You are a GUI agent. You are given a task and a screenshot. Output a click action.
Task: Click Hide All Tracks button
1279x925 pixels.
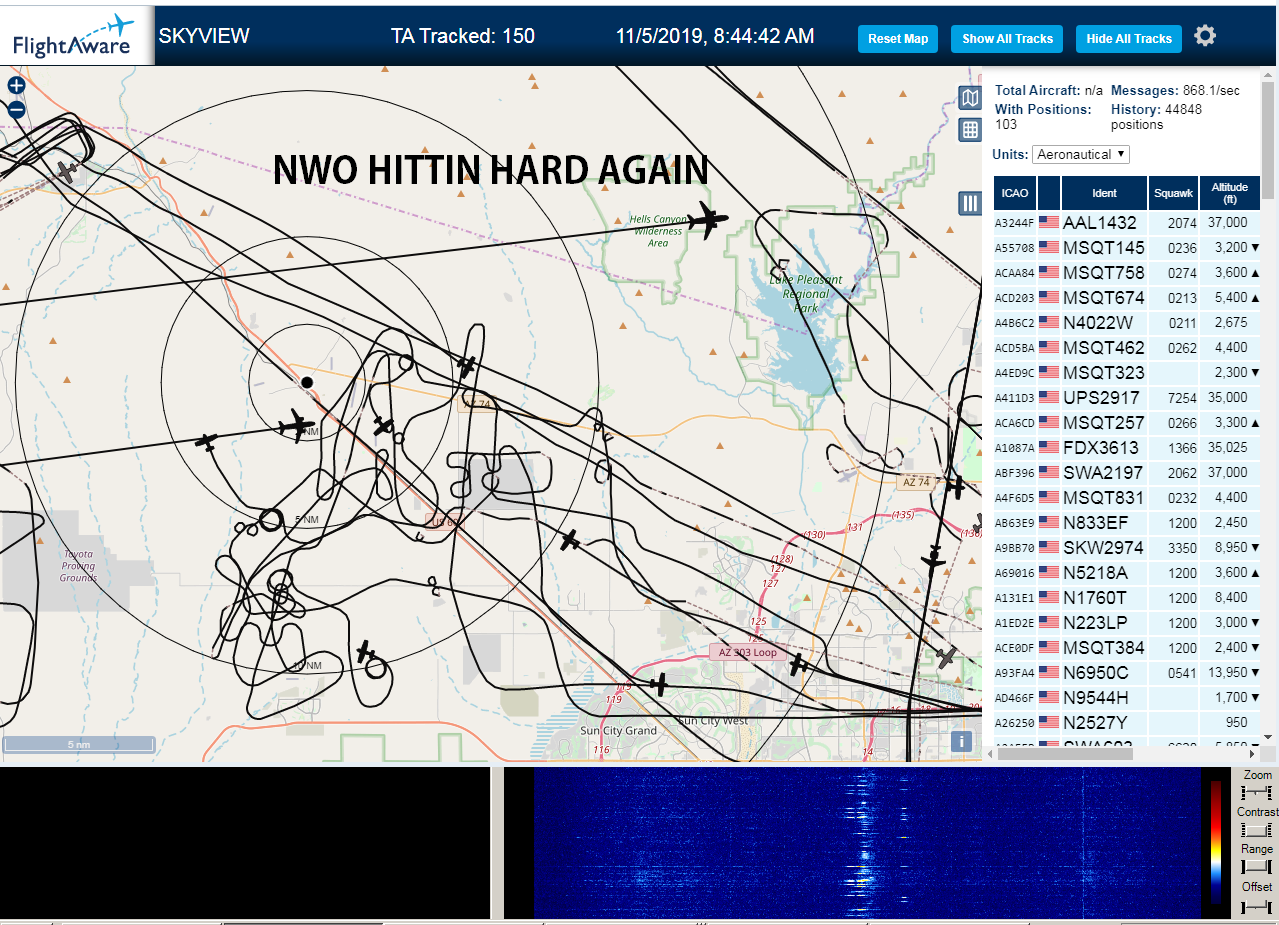pyautogui.click(x=1129, y=39)
